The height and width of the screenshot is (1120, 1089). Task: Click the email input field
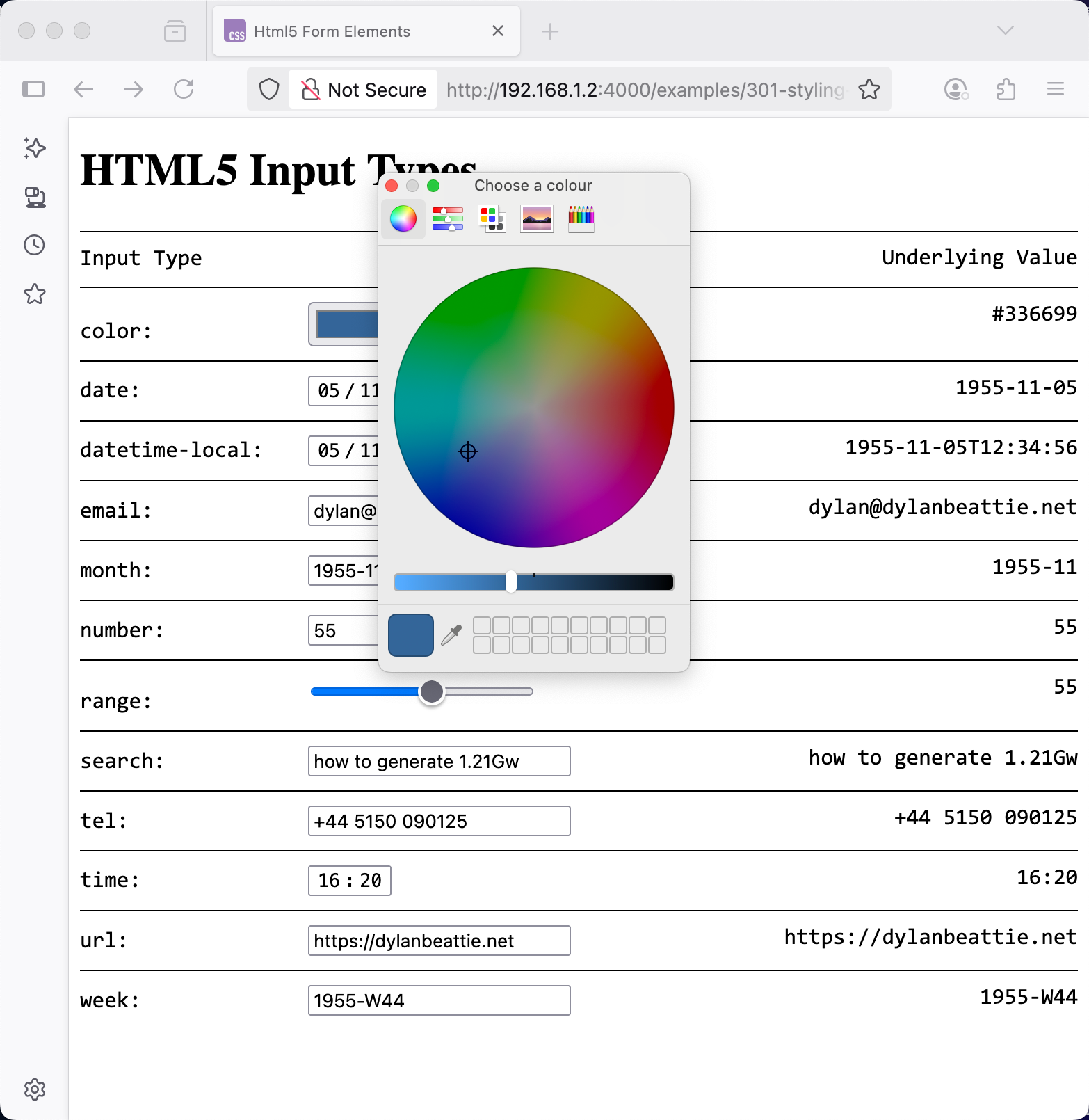[x=344, y=511]
